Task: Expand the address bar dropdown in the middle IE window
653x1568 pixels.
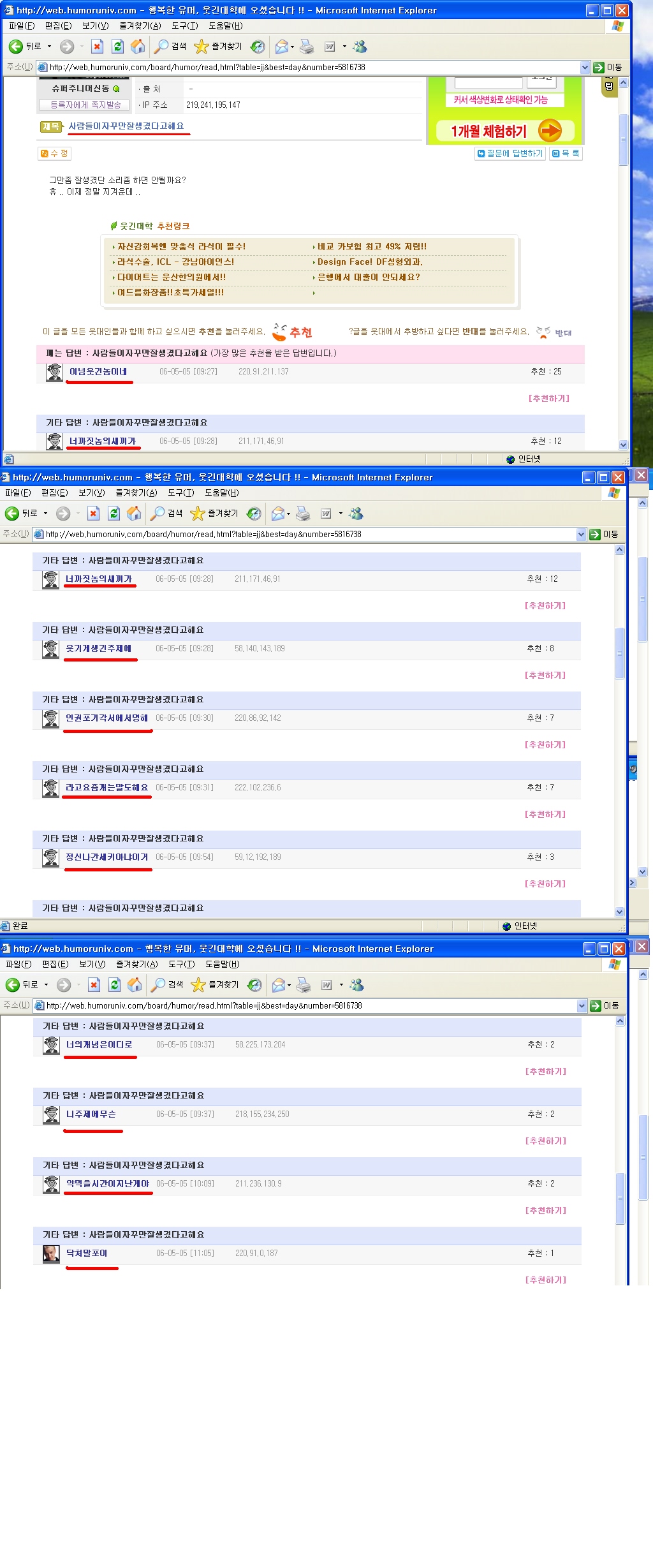Action: (x=581, y=534)
